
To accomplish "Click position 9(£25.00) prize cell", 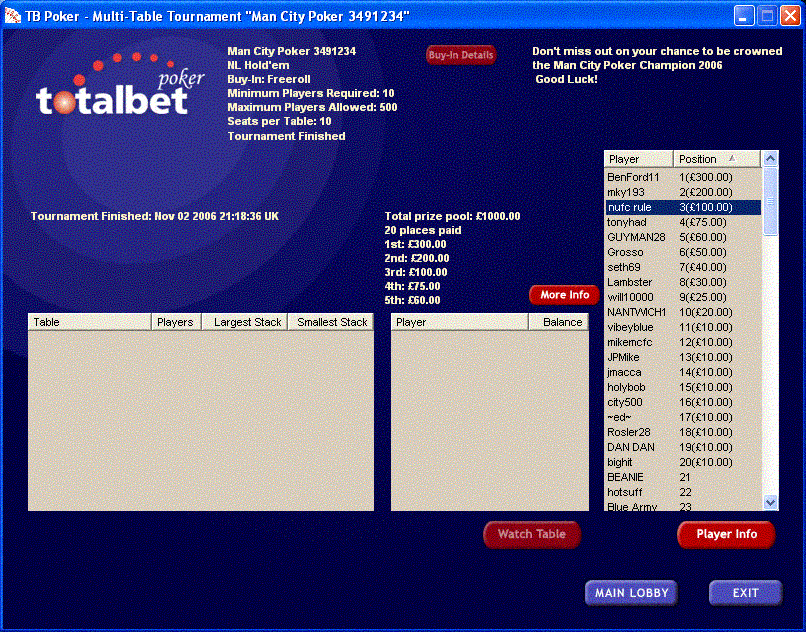I will coord(703,297).
